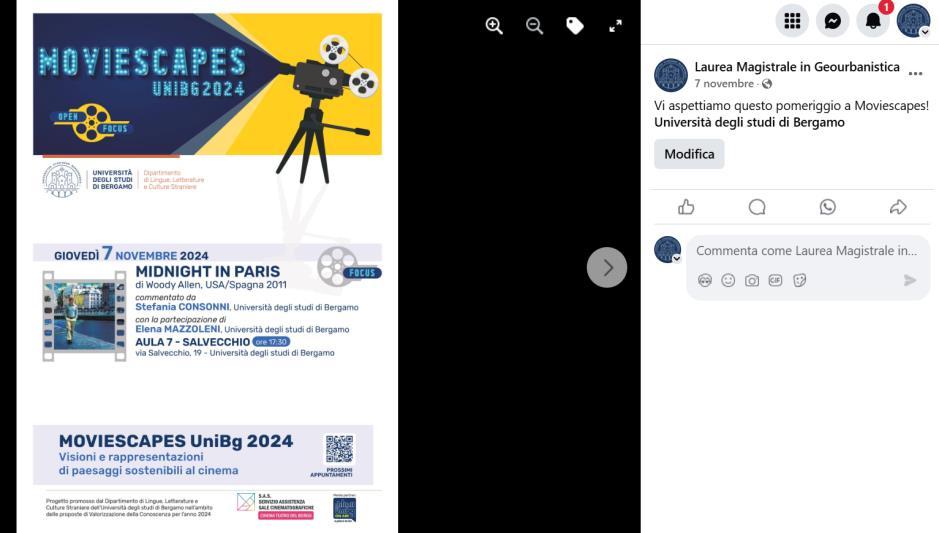
Task: Click the share arrow icon
Action: [898, 207]
